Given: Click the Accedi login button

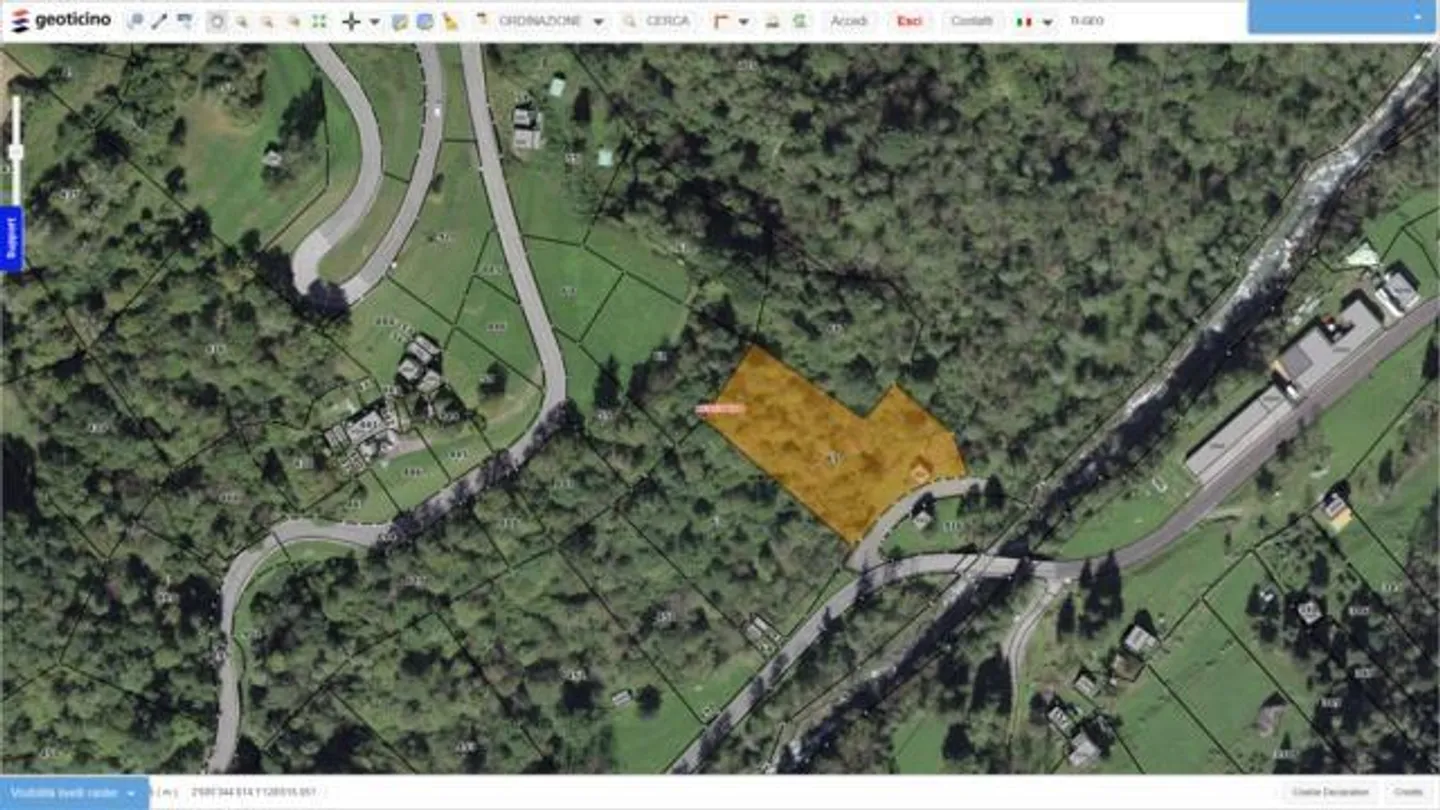Looking at the screenshot, I should click(849, 21).
